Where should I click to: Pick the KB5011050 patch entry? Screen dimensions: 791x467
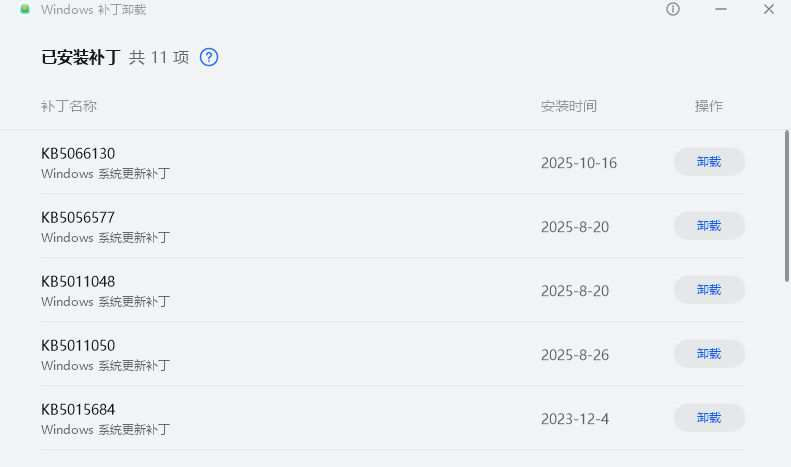point(78,346)
